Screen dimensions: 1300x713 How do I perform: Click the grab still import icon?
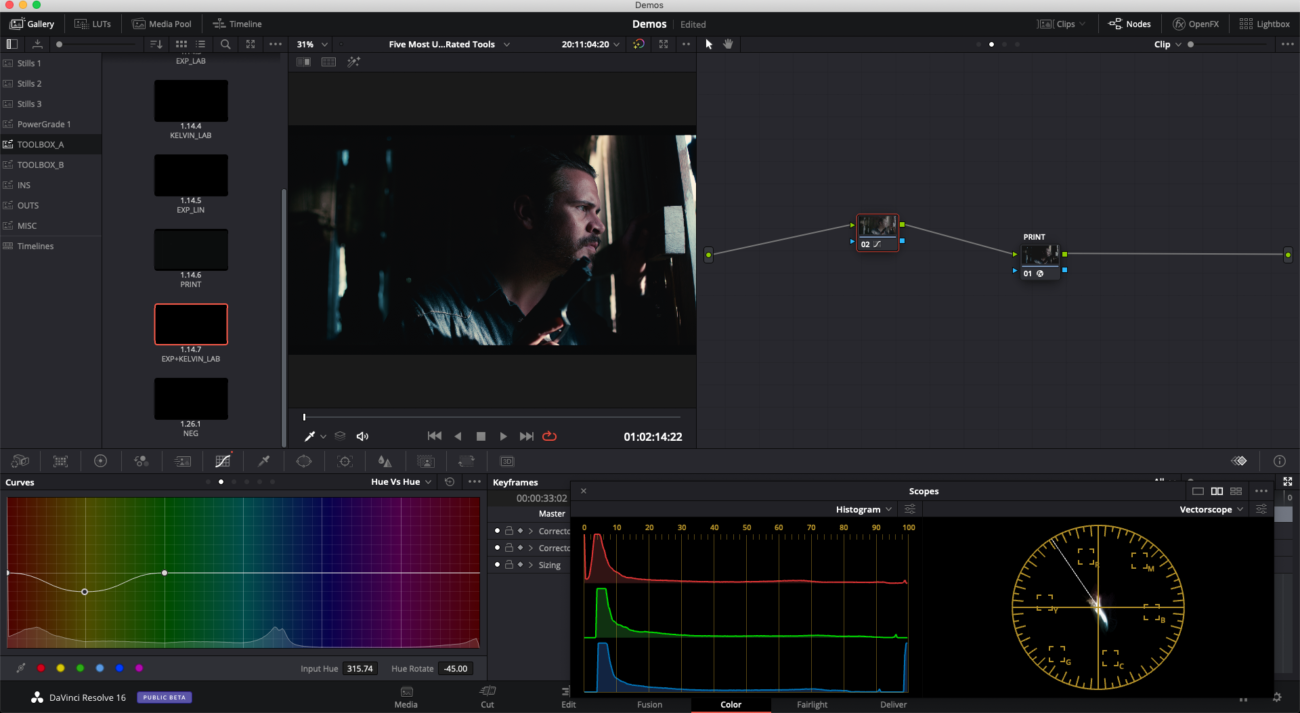[37, 44]
